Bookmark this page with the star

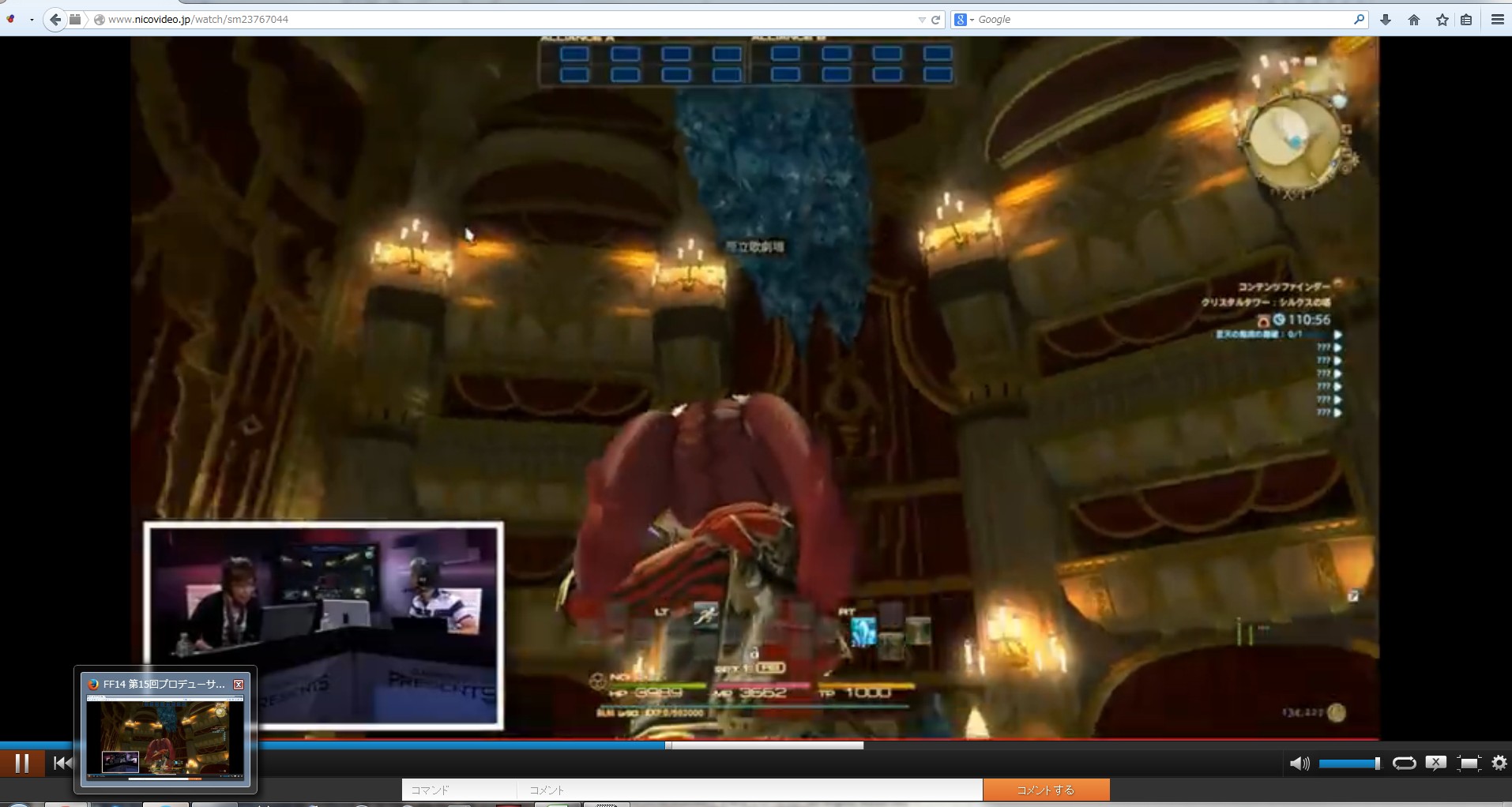(x=1442, y=20)
